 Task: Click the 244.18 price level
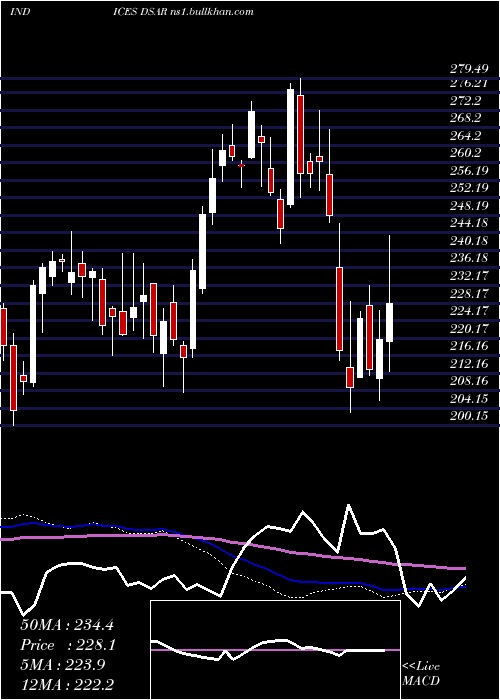click(x=469, y=224)
